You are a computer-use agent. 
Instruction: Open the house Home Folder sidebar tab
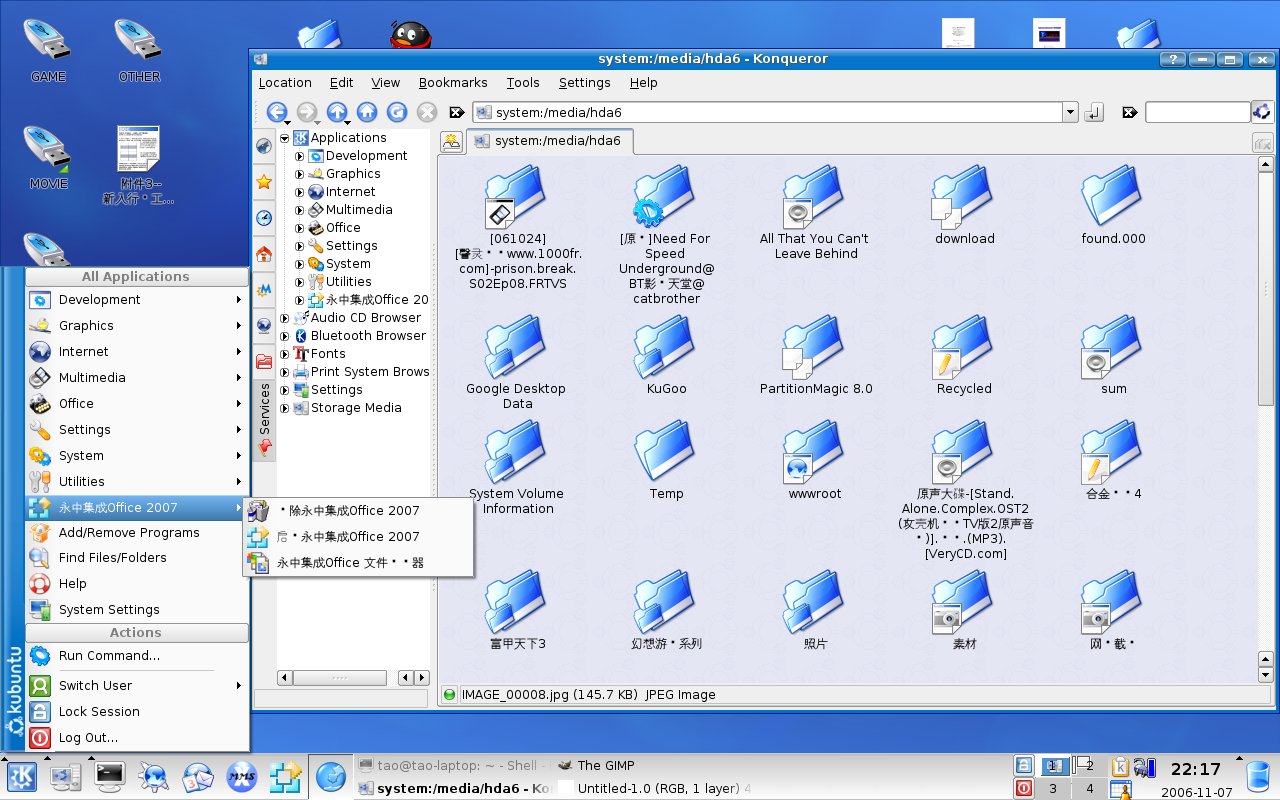[x=264, y=253]
